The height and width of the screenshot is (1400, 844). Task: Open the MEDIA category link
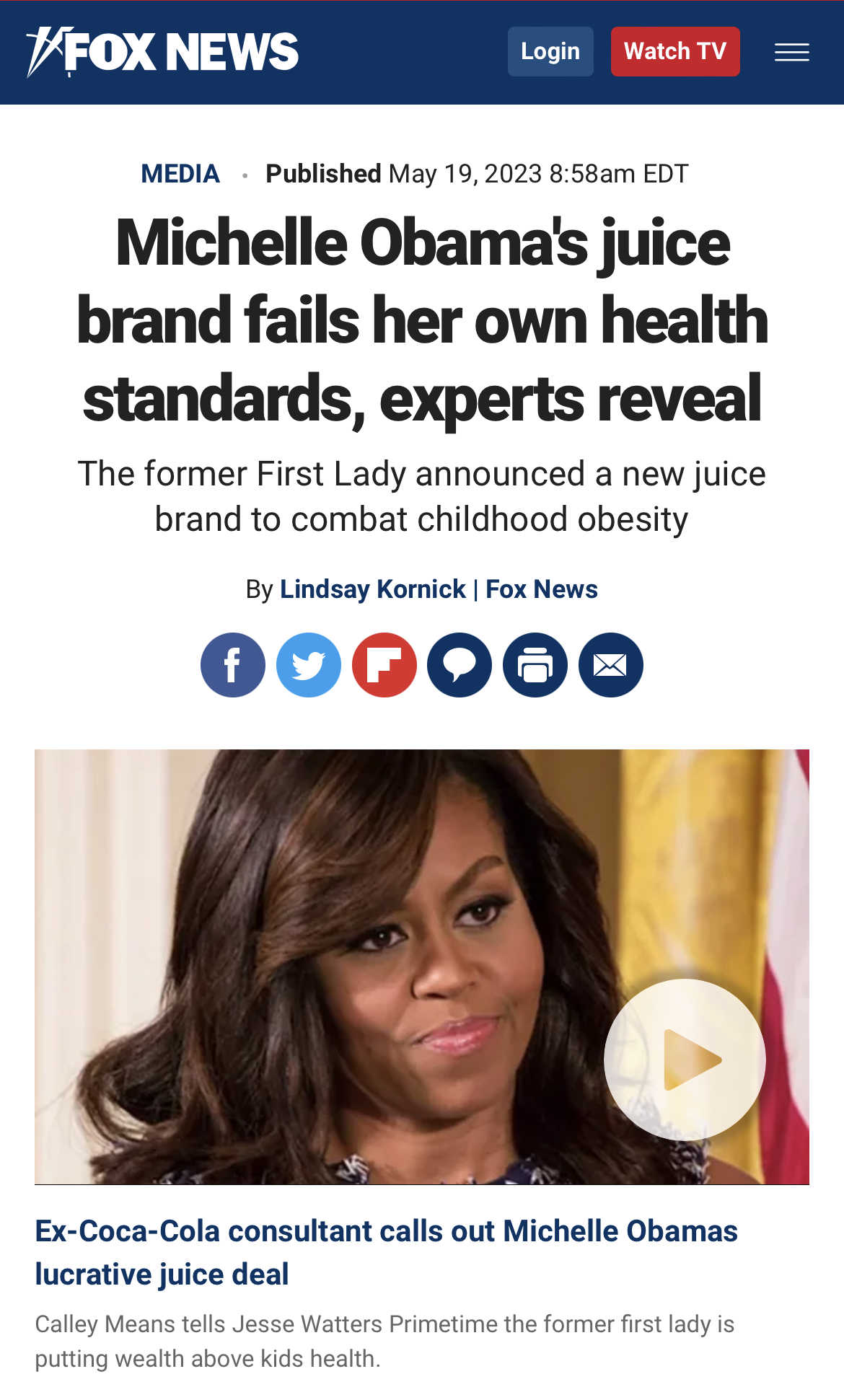pyautogui.click(x=180, y=174)
